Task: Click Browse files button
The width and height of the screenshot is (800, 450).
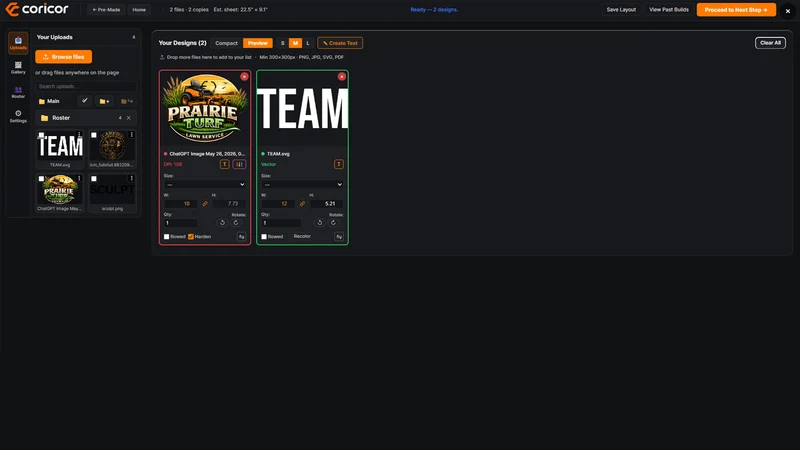Action: click(64, 57)
